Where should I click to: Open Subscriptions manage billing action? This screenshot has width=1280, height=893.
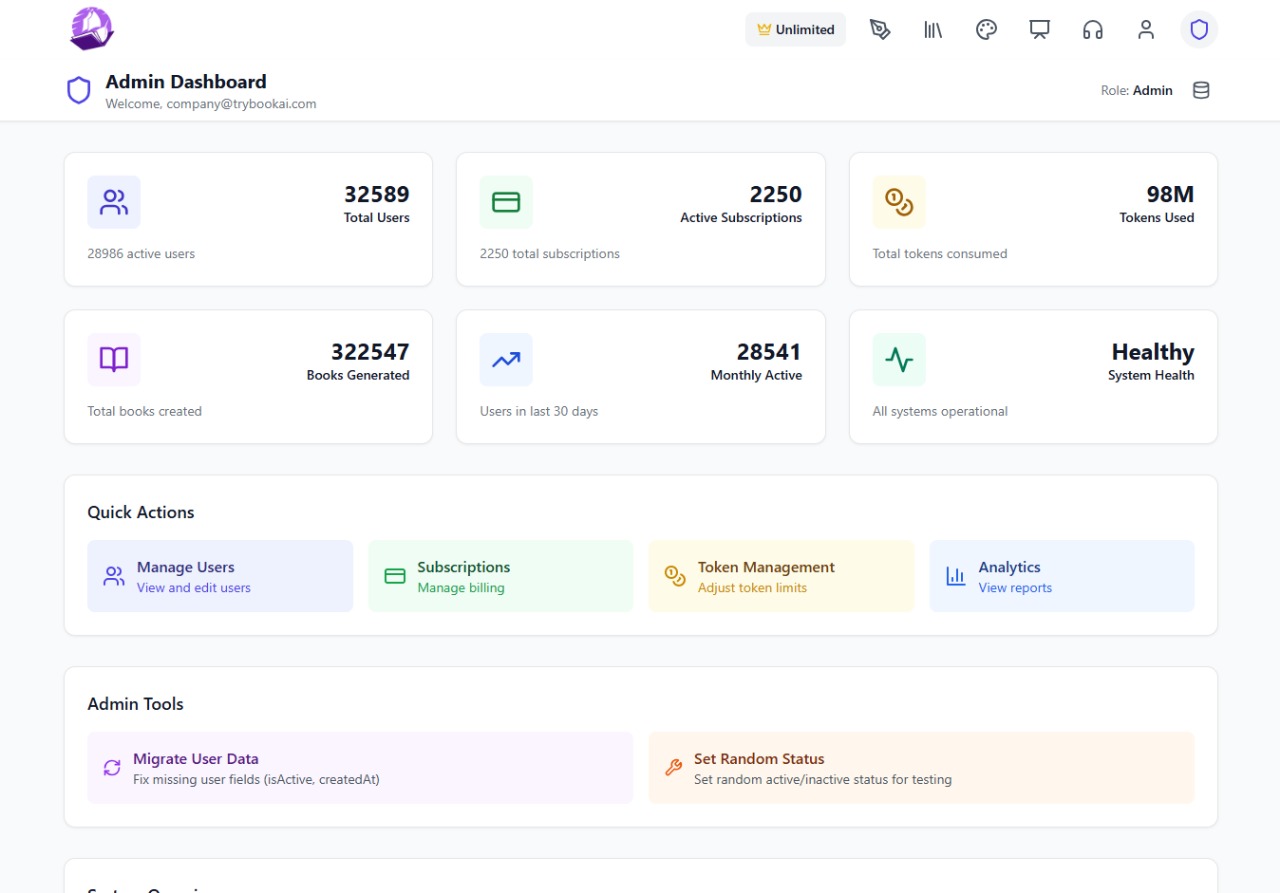500,576
